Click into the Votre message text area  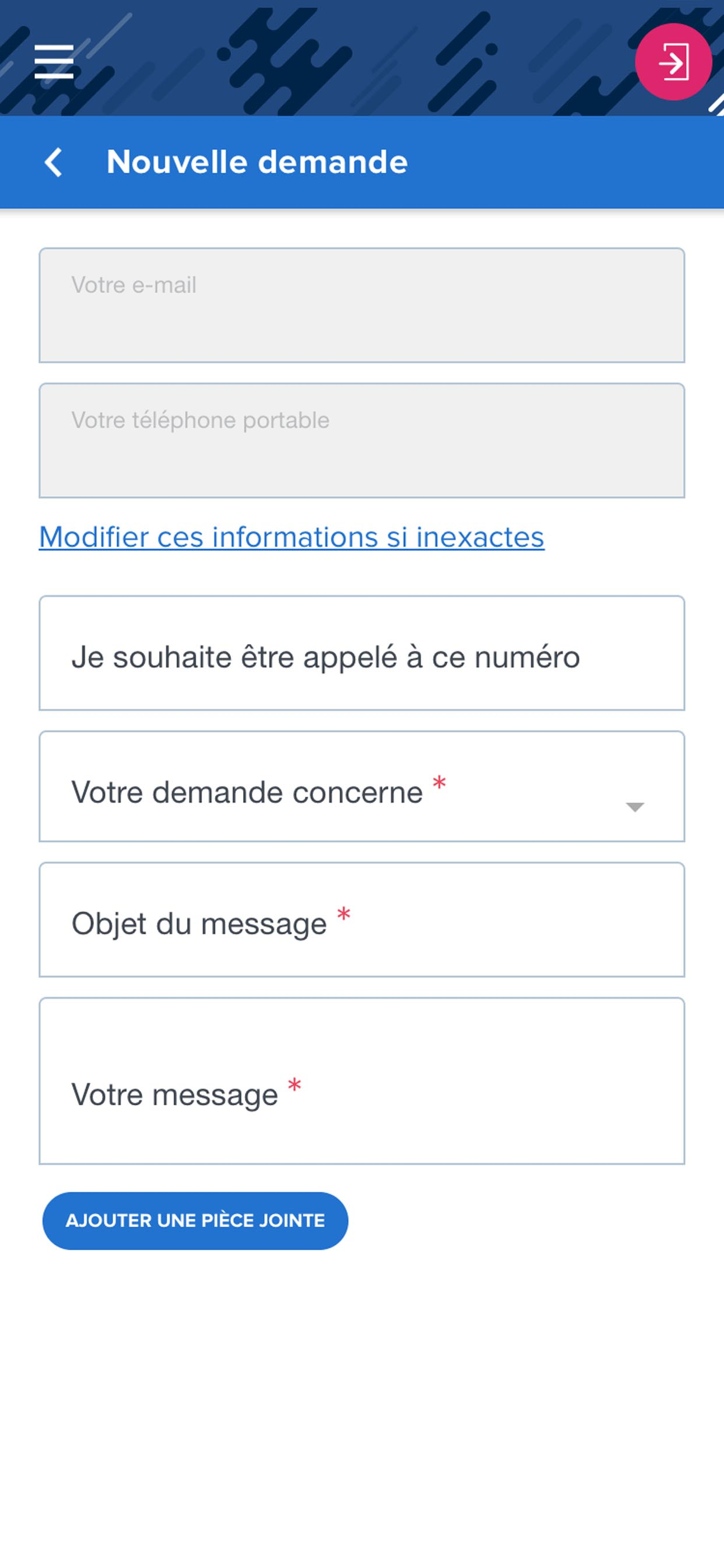(x=362, y=1081)
